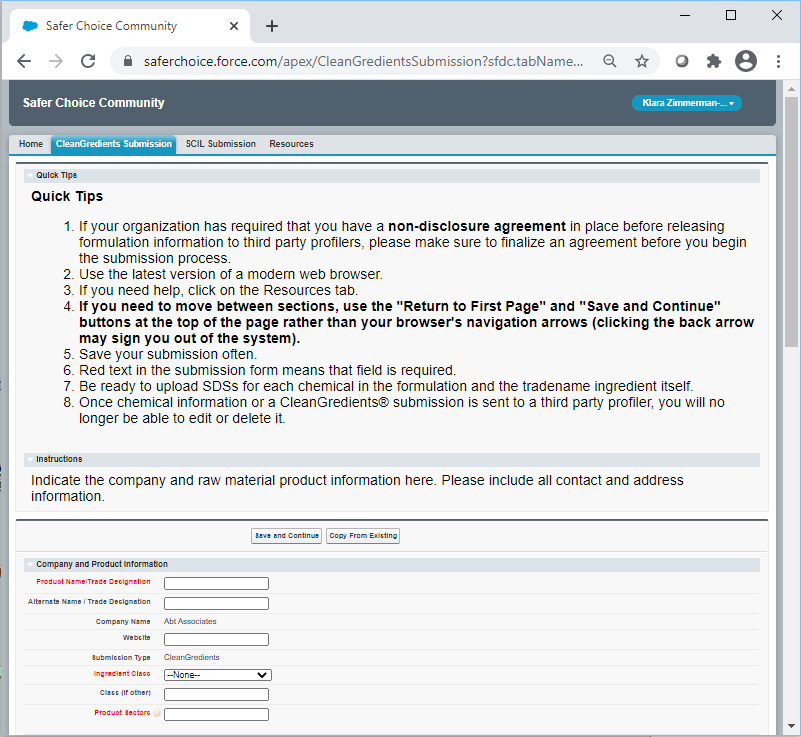Viewport: 801px width, 737px height.
Task: Bookmark this page with the star icon
Action: (642, 61)
